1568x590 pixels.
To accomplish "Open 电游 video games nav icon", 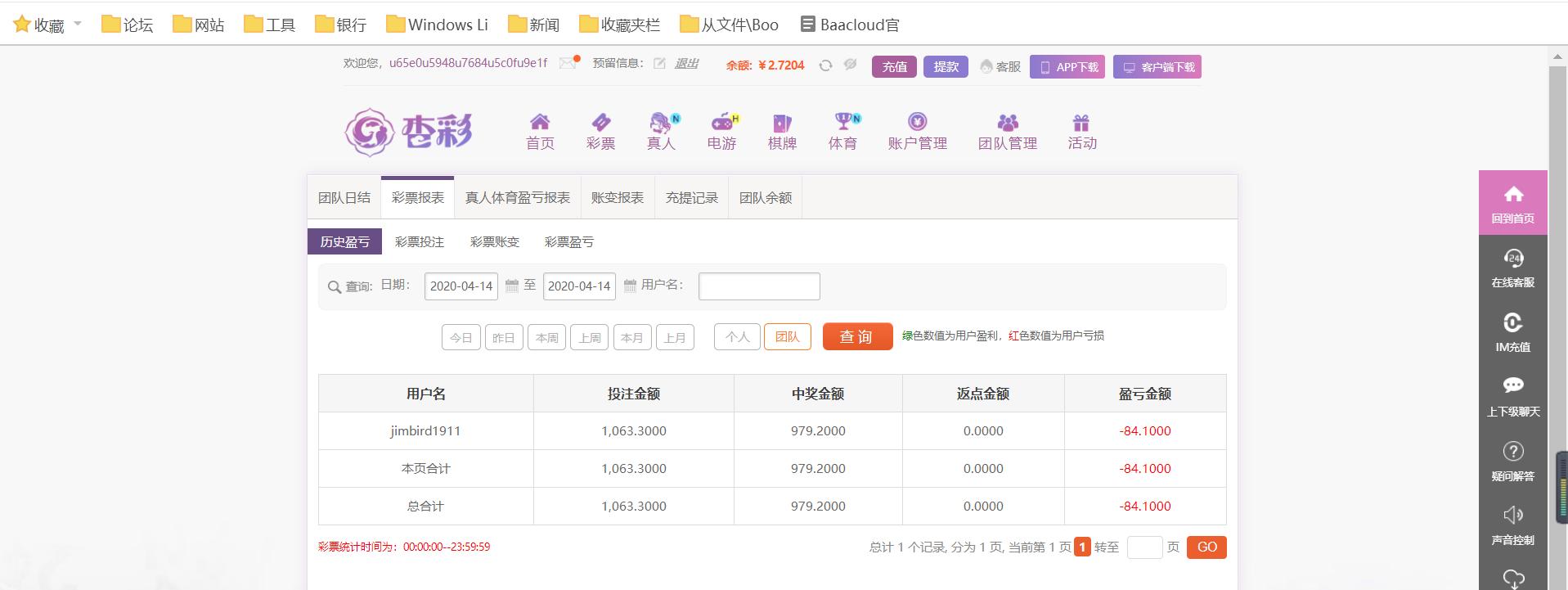I will [721, 132].
